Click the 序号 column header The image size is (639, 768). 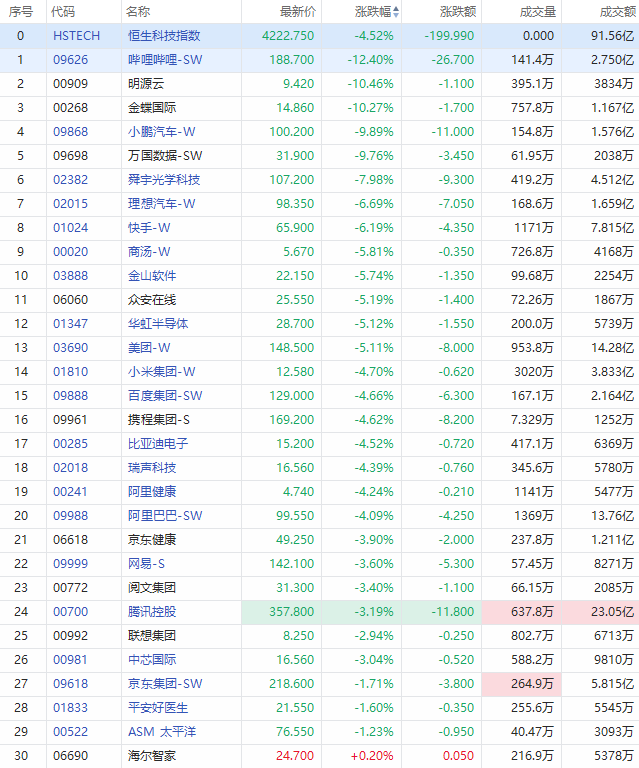[x=21, y=12]
